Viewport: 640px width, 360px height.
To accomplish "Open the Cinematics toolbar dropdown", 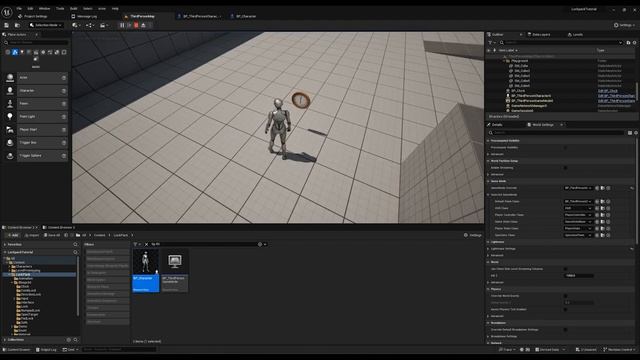I will pyautogui.click(x=104, y=25).
